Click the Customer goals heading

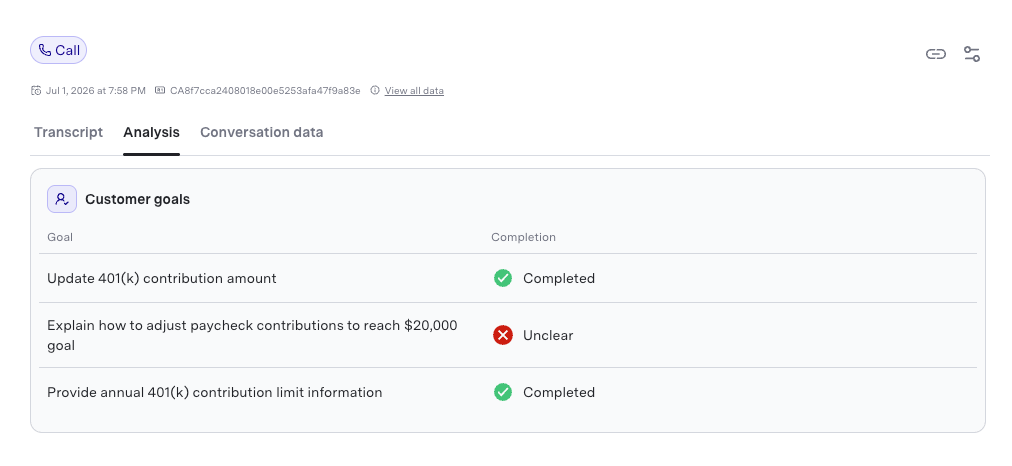[x=137, y=199]
